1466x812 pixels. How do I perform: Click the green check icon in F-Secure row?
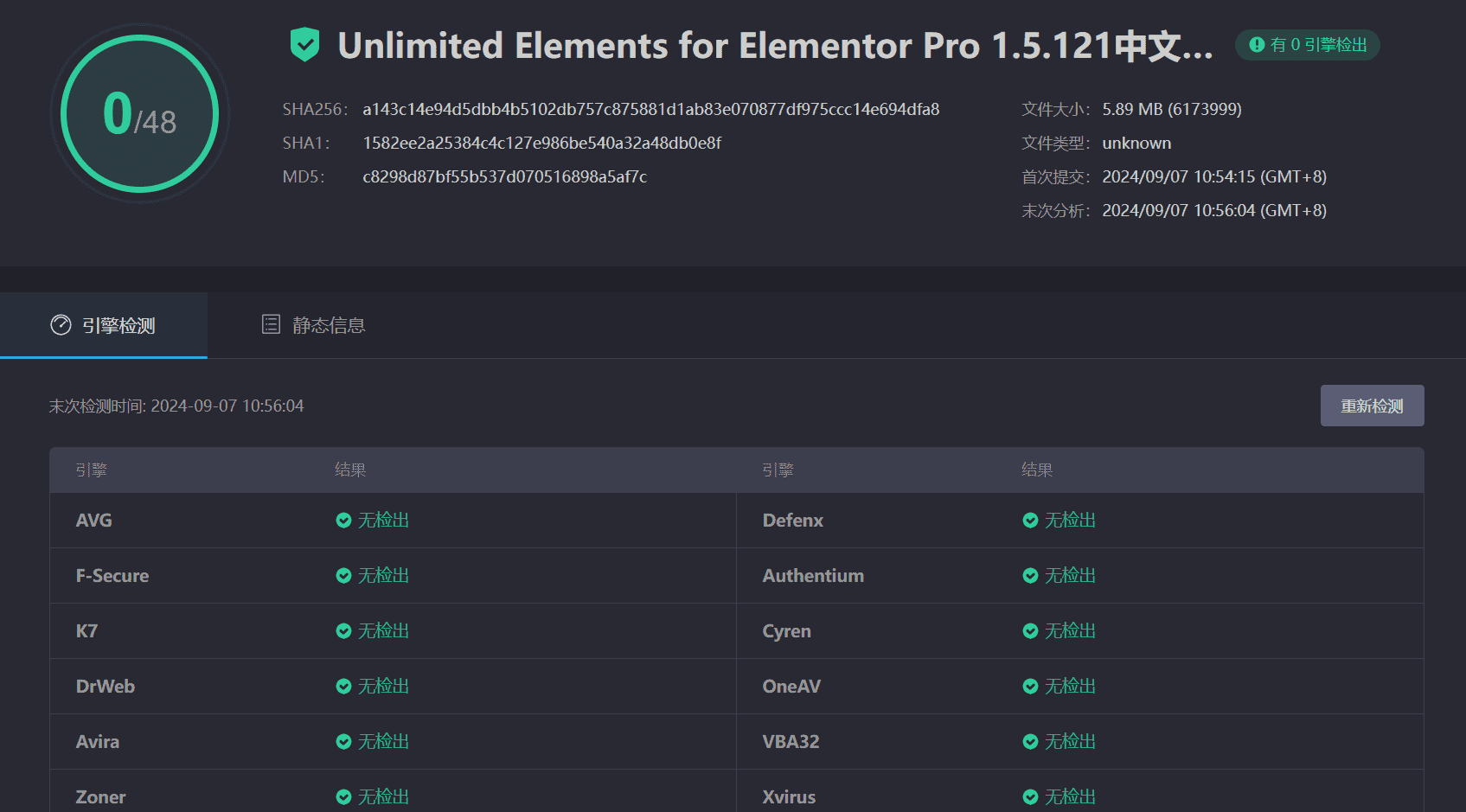coord(343,576)
